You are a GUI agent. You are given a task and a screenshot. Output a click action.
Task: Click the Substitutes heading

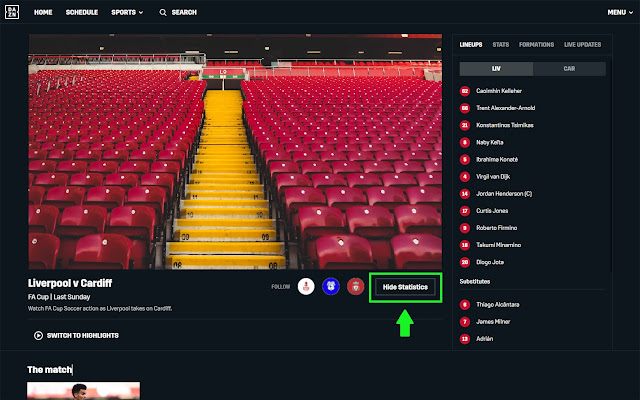(x=475, y=282)
